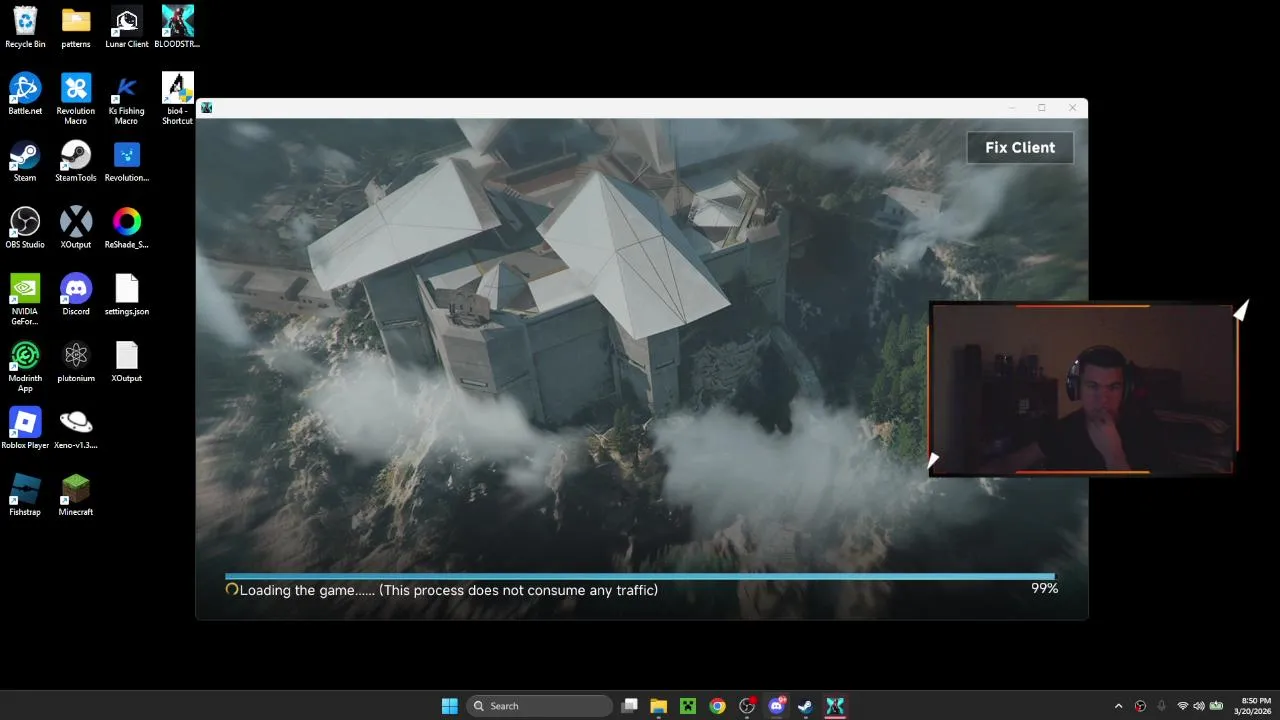Select the BLOODSTR... desktop shortcut
The image size is (1280, 720).
pos(177,27)
